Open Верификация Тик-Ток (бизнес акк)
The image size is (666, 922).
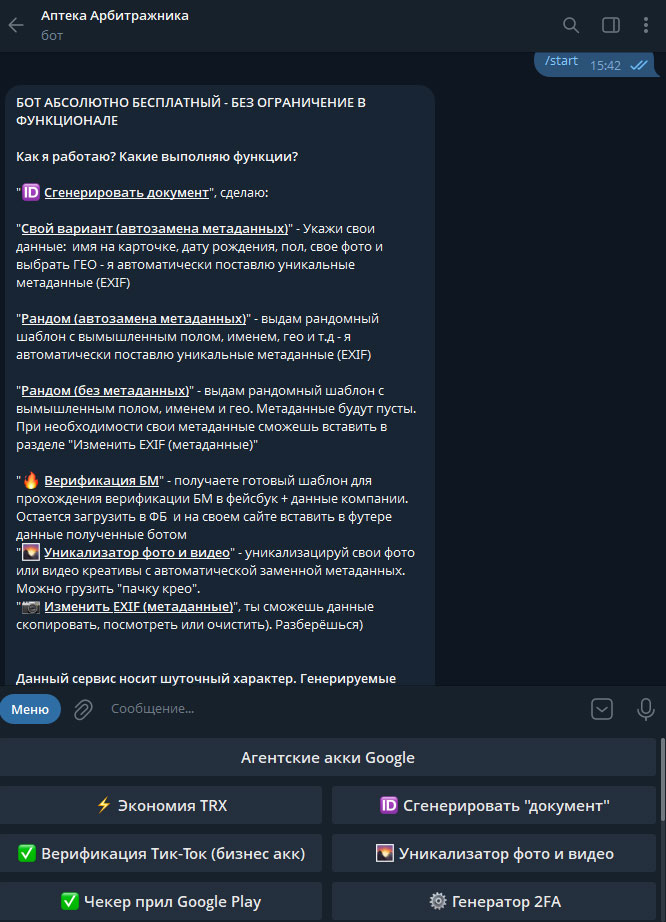pos(160,853)
